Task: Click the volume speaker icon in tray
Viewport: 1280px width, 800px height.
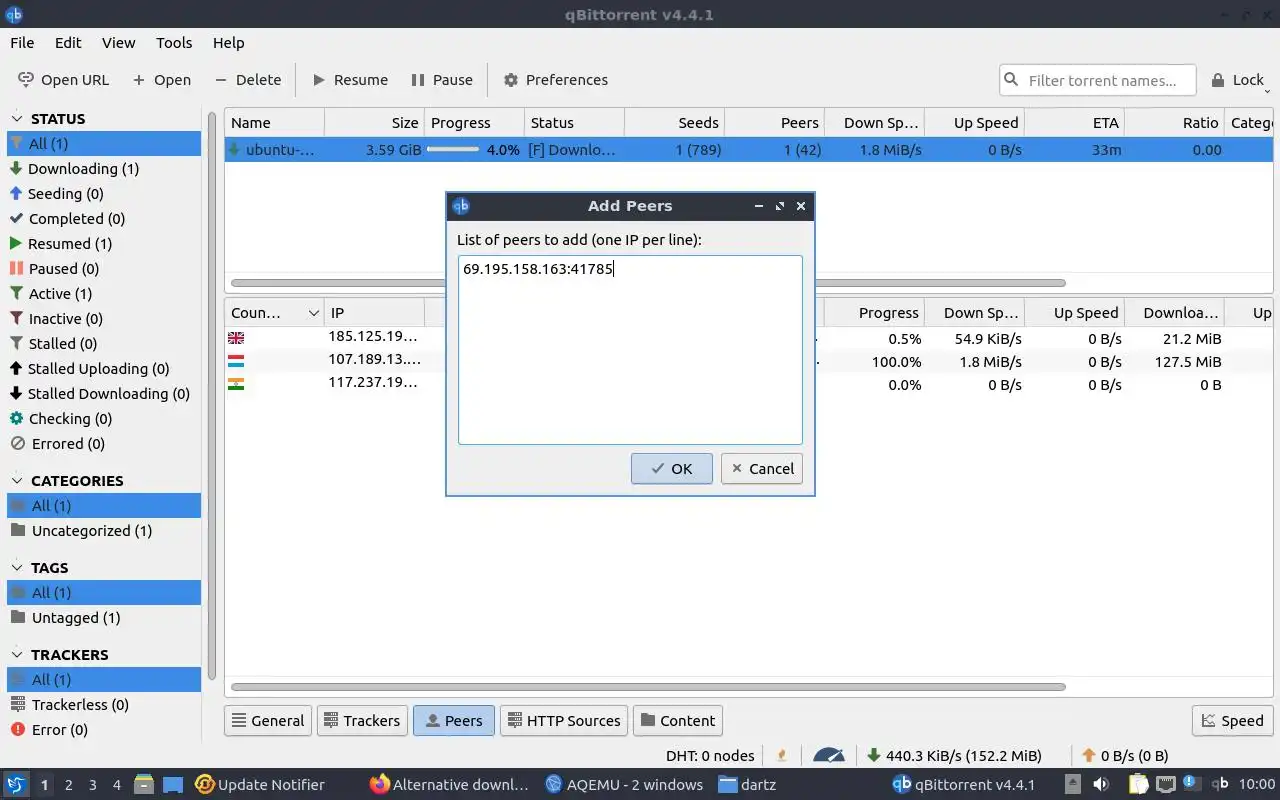Action: pos(1100,785)
